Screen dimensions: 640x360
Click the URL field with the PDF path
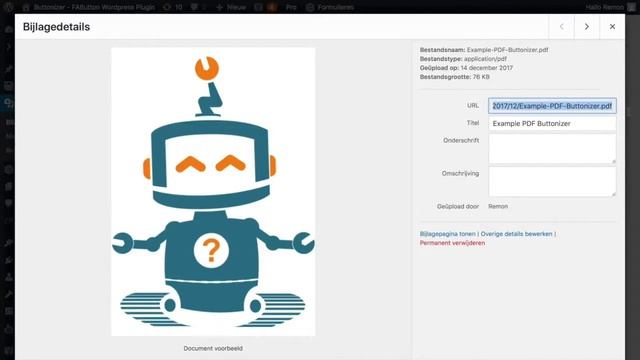coord(552,106)
